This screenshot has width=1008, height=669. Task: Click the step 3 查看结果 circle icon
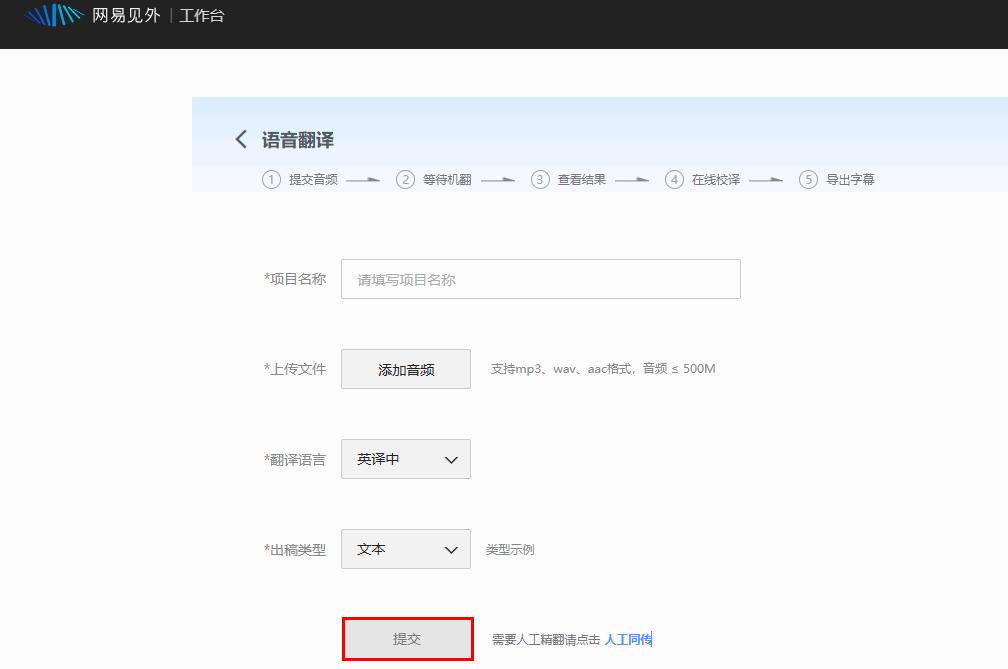[x=540, y=179]
